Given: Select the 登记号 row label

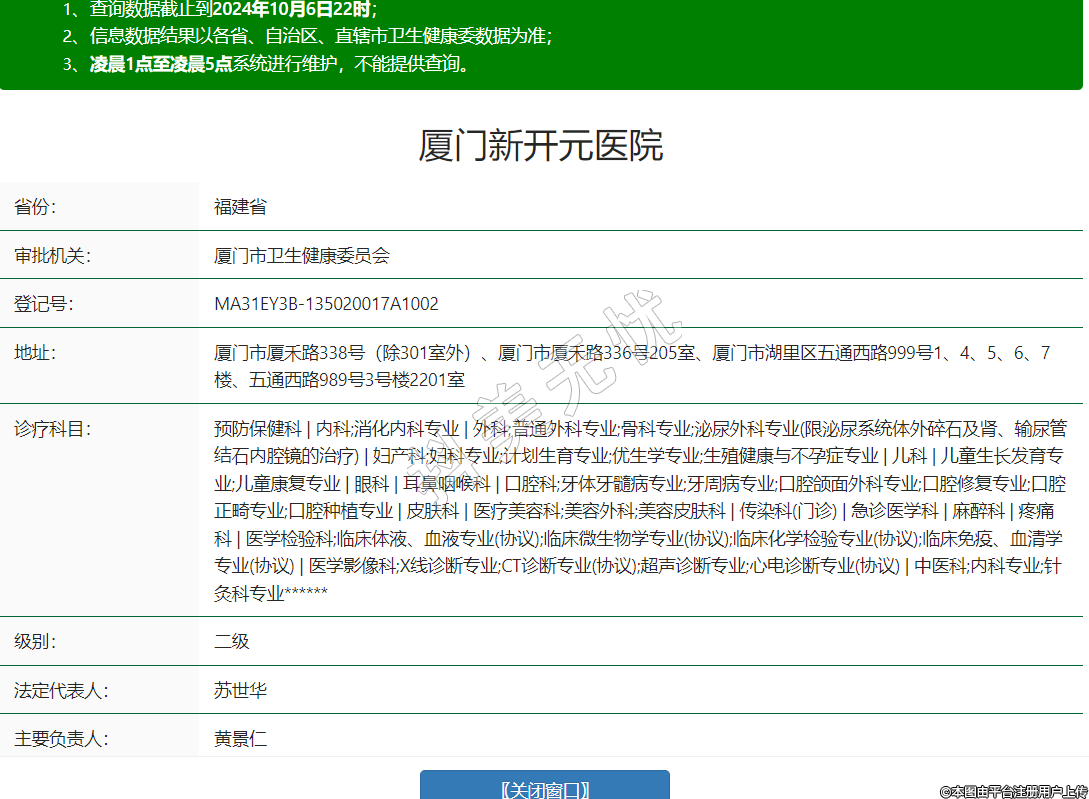Looking at the screenshot, I should pos(43,304).
